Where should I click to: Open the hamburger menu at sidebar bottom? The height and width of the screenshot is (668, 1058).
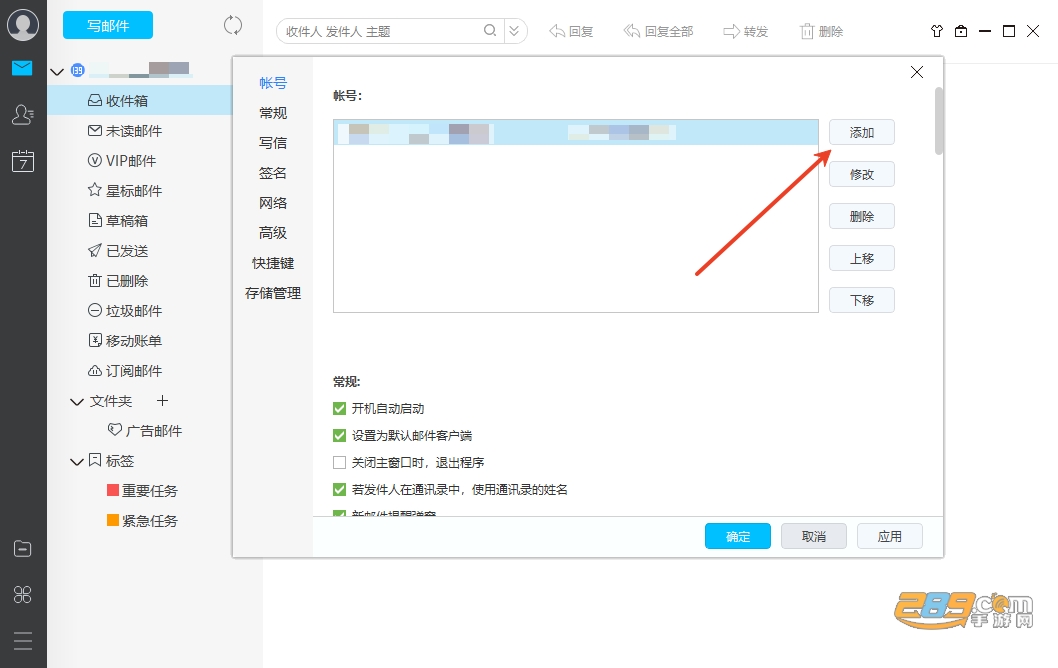23,640
